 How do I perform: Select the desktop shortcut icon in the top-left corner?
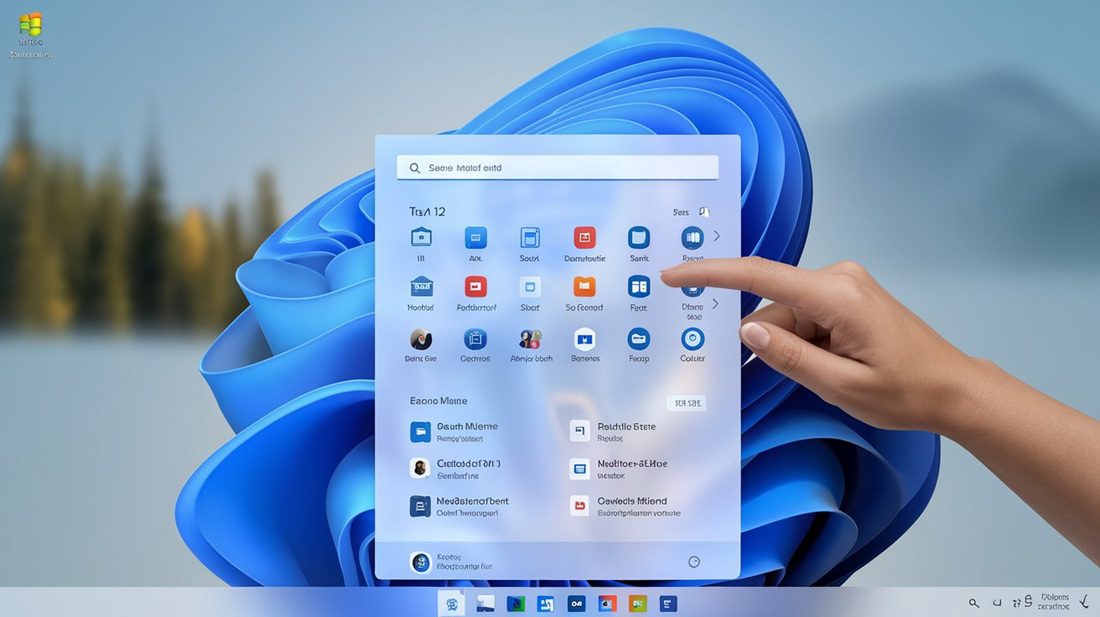click(x=31, y=35)
